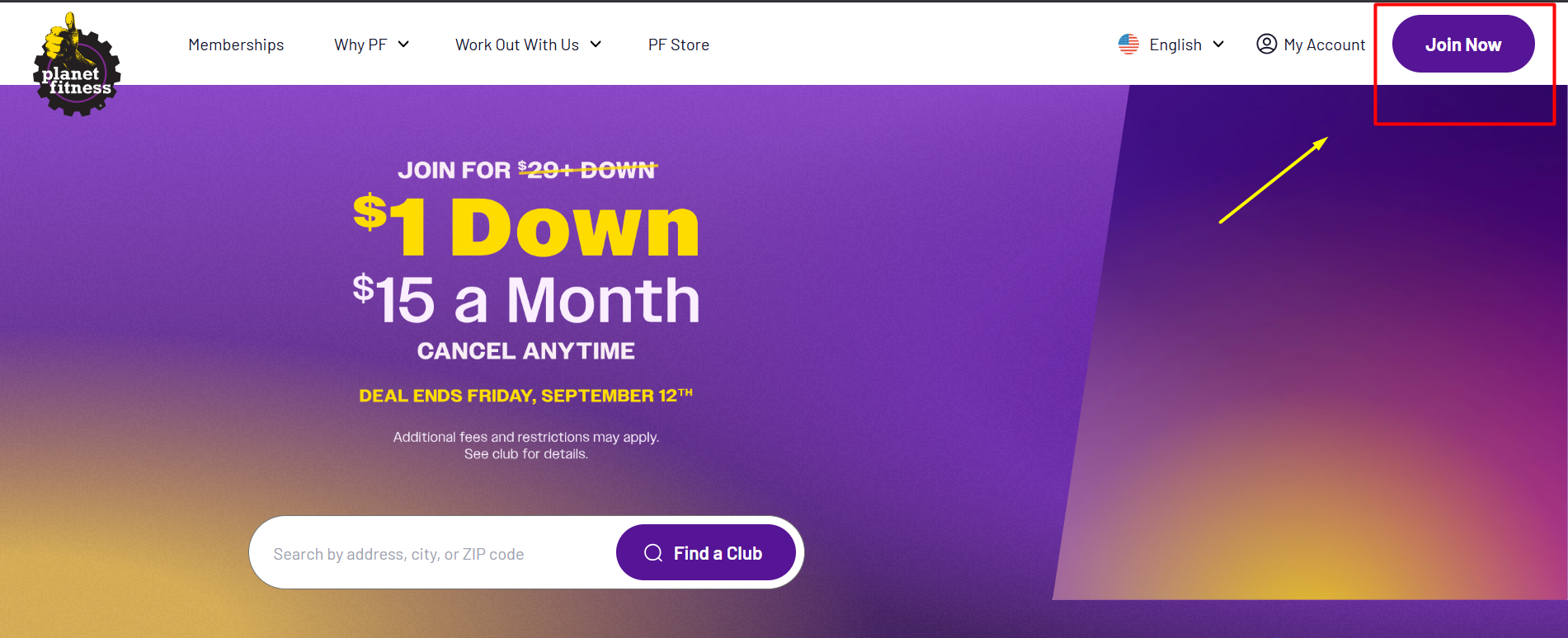Focus the address, city, or ZIP search field

(x=429, y=554)
